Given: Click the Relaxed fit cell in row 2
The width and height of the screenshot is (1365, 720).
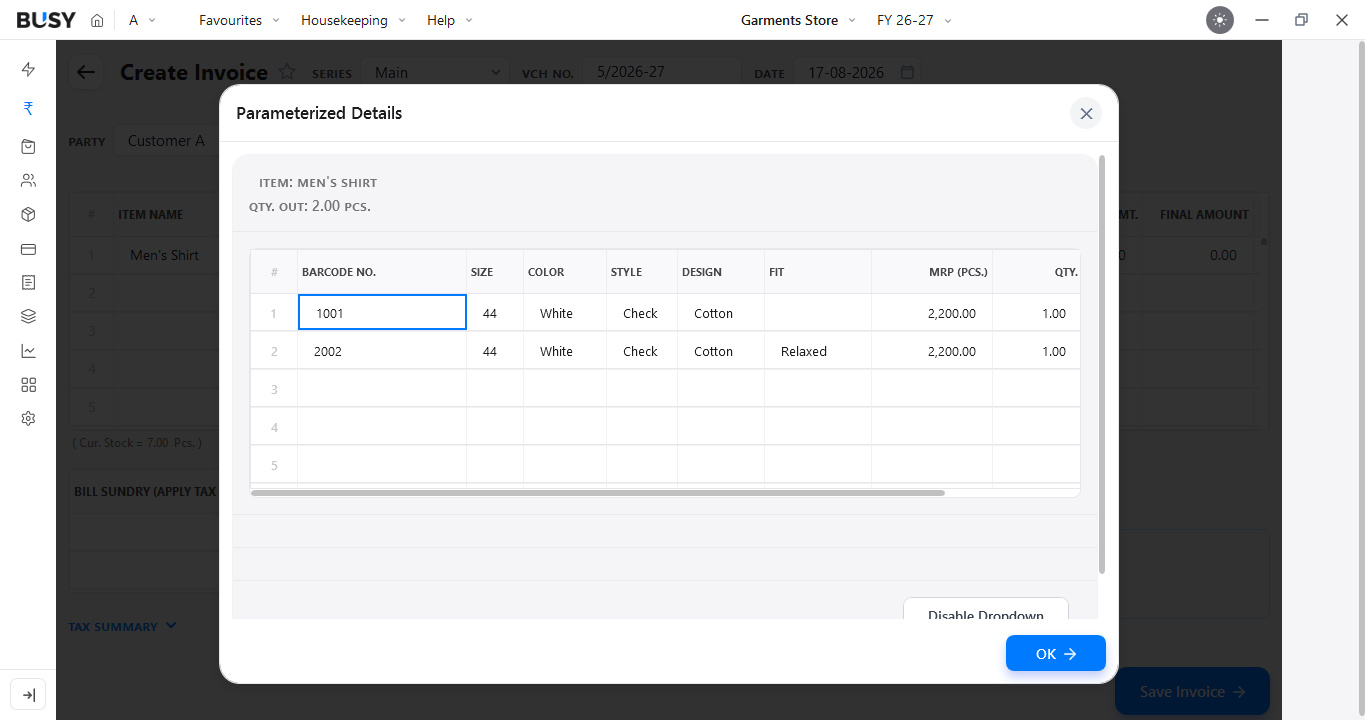Looking at the screenshot, I should click(x=818, y=351).
